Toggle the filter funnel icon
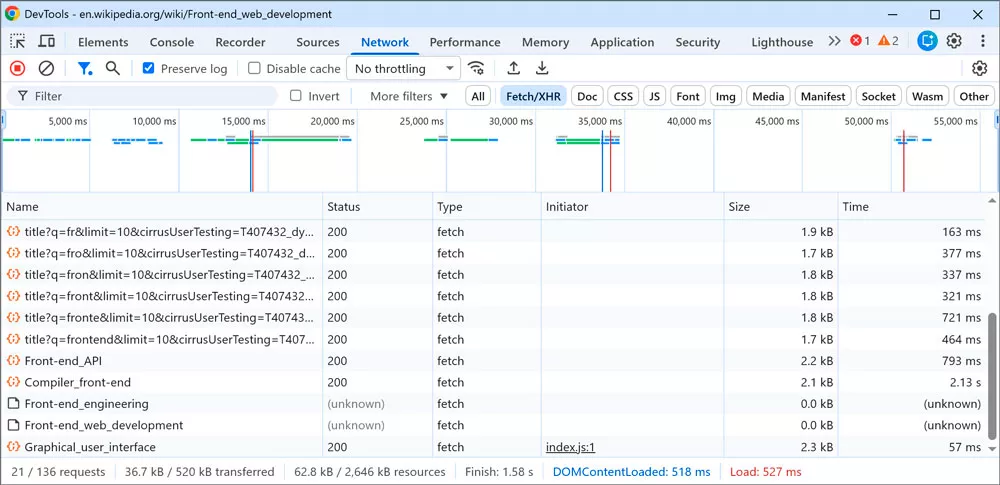This screenshot has height=485, width=1000. [84, 68]
